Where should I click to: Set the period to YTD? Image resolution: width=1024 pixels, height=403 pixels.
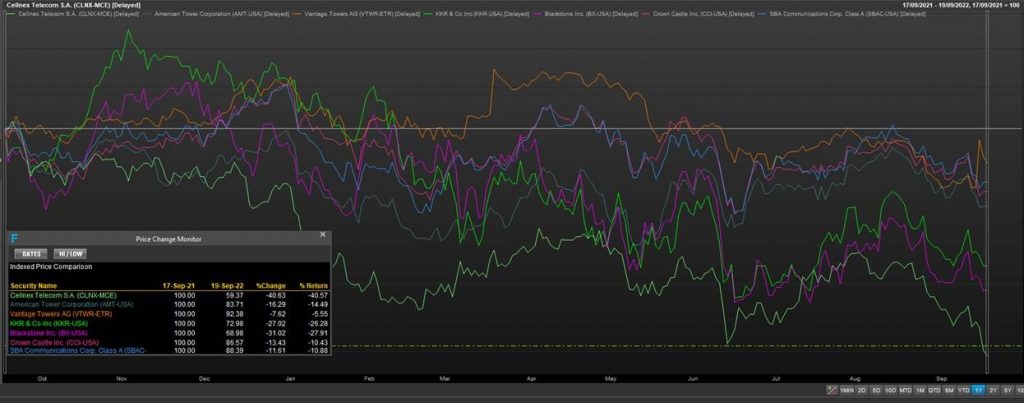[963, 390]
